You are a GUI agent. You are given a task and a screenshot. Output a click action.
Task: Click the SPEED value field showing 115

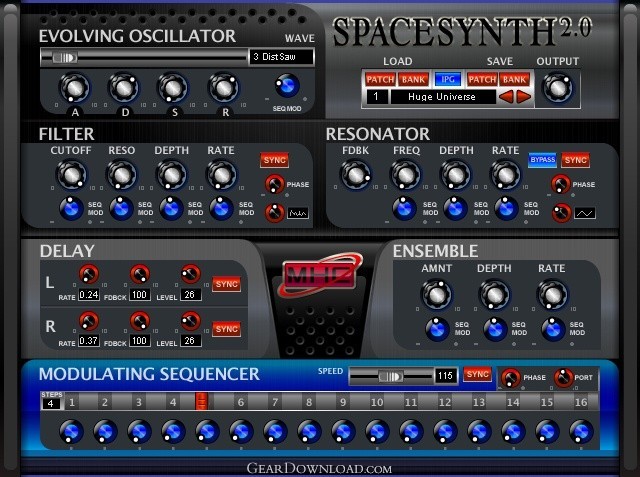tap(446, 375)
